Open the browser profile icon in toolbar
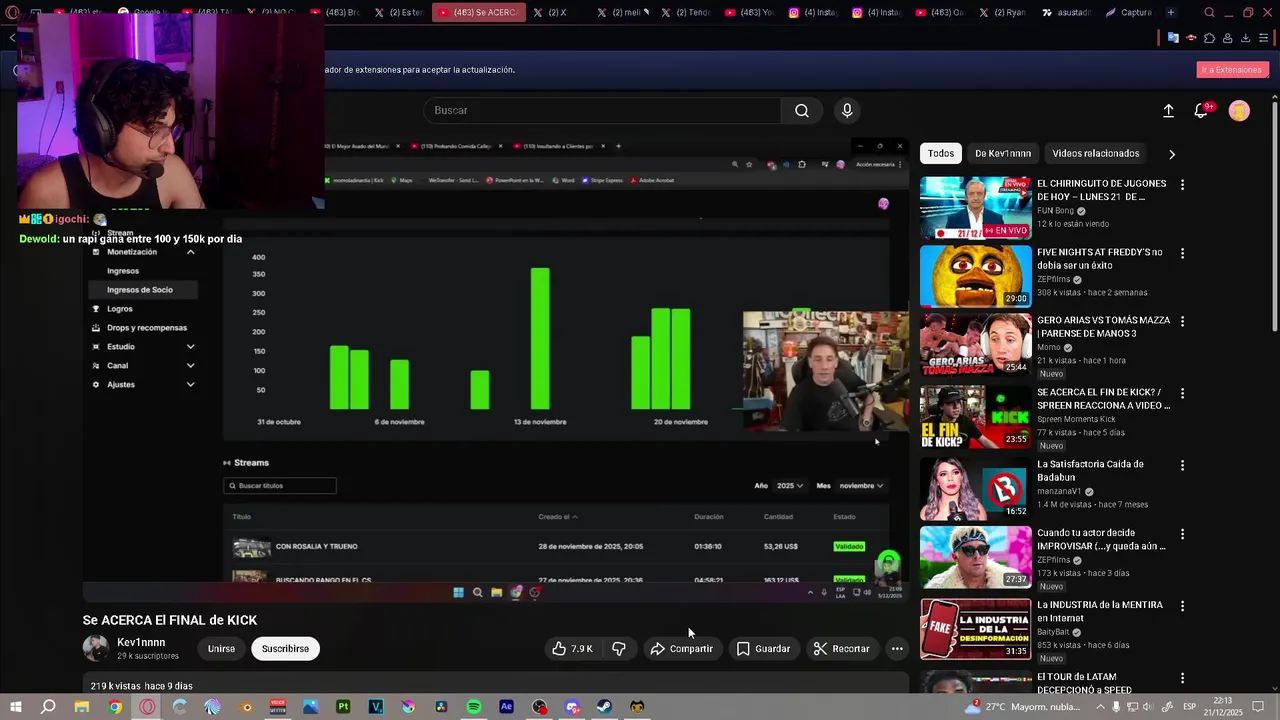Screen dimensions: 1280x720 (x=1227, y=38)
